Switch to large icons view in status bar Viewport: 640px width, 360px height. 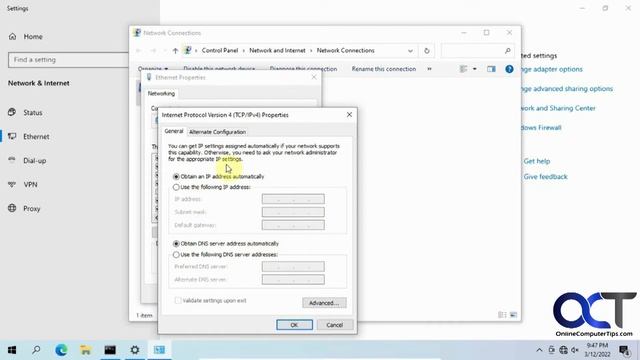tap(513, 315)
